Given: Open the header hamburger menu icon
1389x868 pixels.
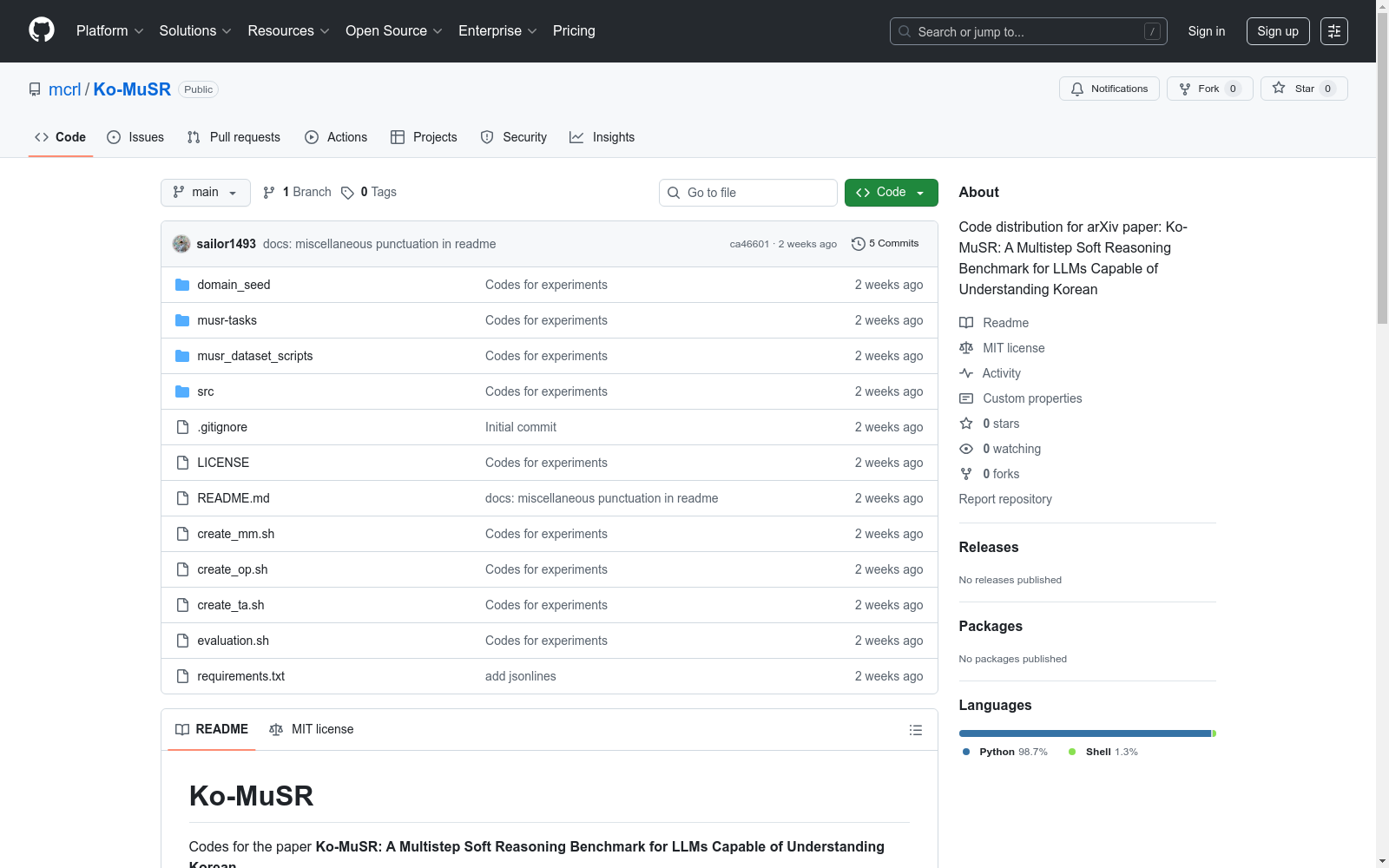Looking at the screenshot, I should [x=1334, y=31].
